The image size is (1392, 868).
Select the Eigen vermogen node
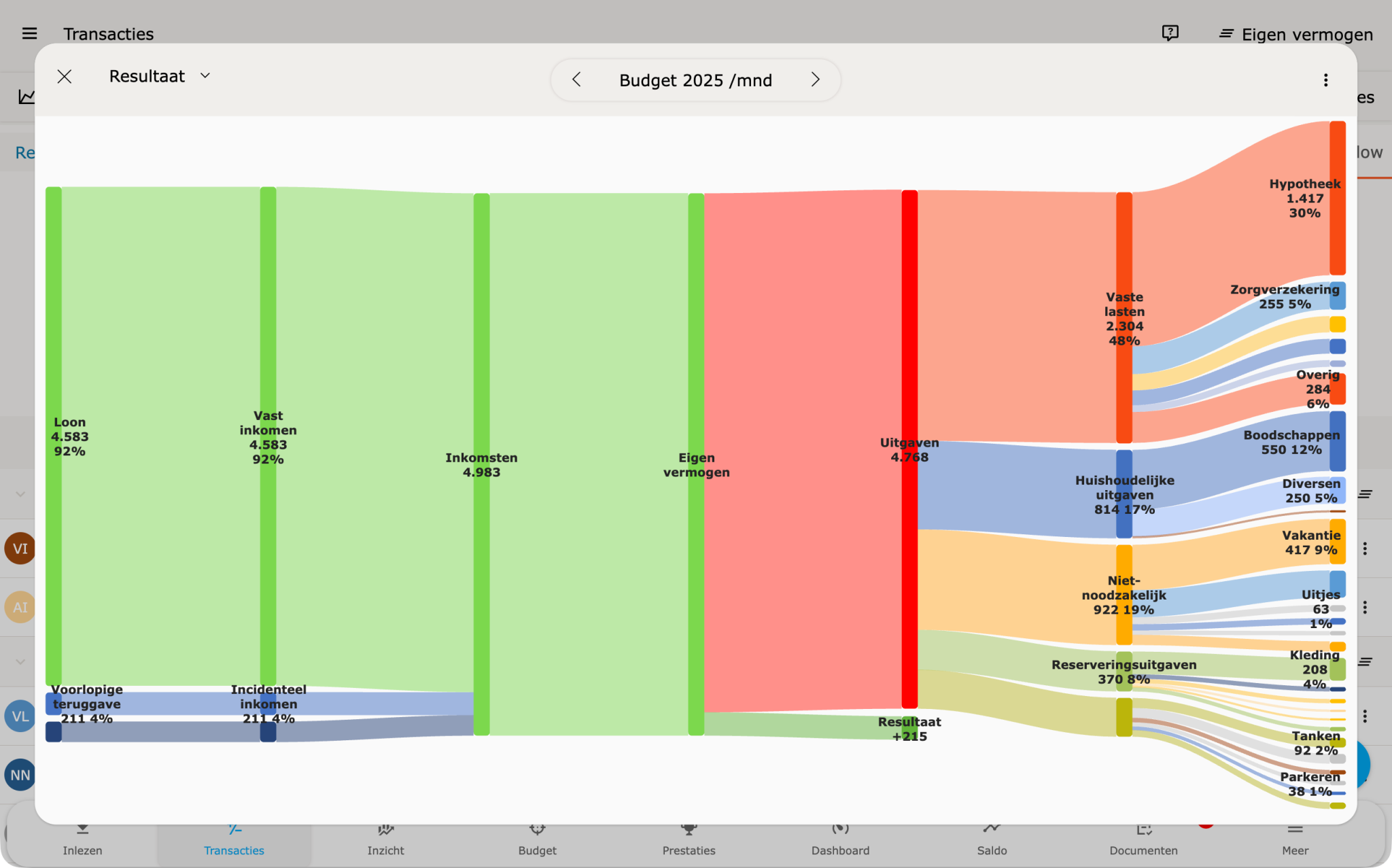point(696,464)
